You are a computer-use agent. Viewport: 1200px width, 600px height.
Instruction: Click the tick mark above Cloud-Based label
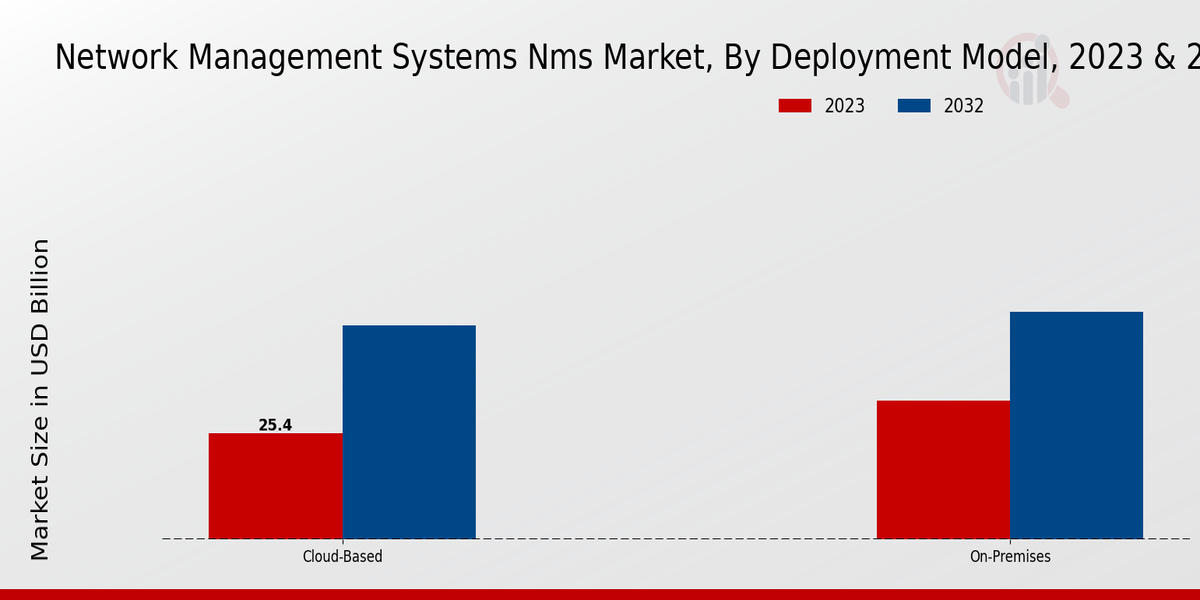[x=342, y=542]
